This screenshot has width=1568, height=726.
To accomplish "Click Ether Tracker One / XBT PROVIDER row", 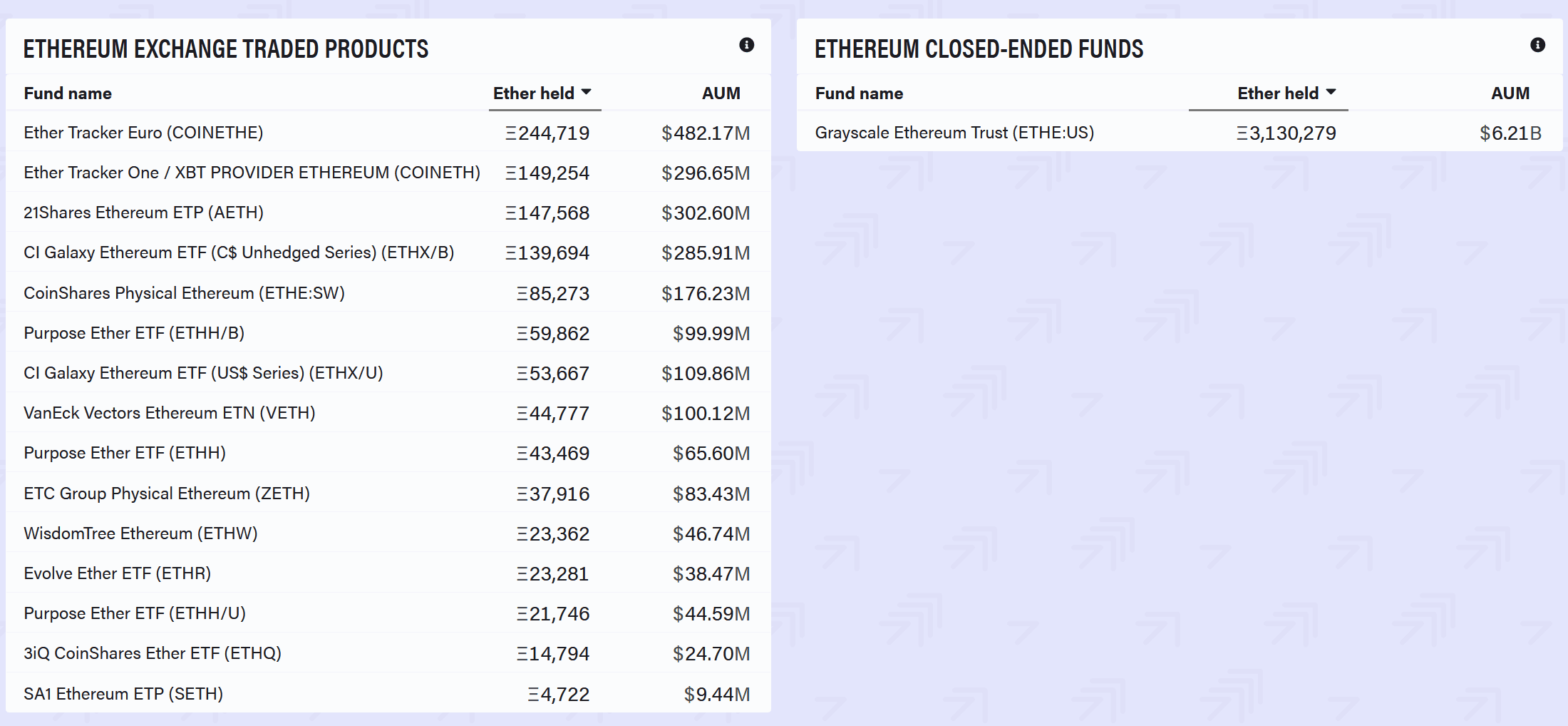I will pos(252,173).
